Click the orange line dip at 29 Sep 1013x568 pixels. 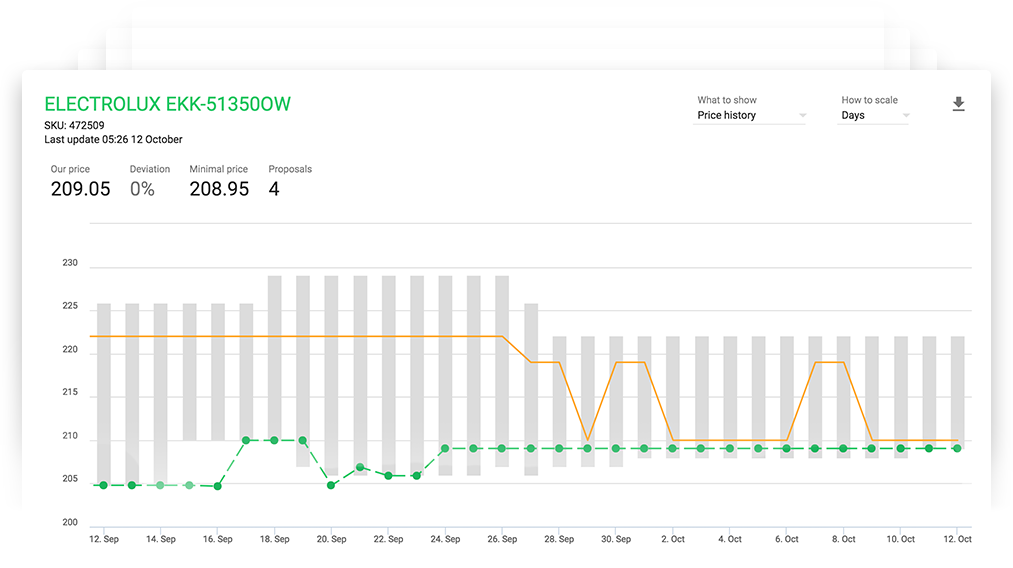(587, 439)
